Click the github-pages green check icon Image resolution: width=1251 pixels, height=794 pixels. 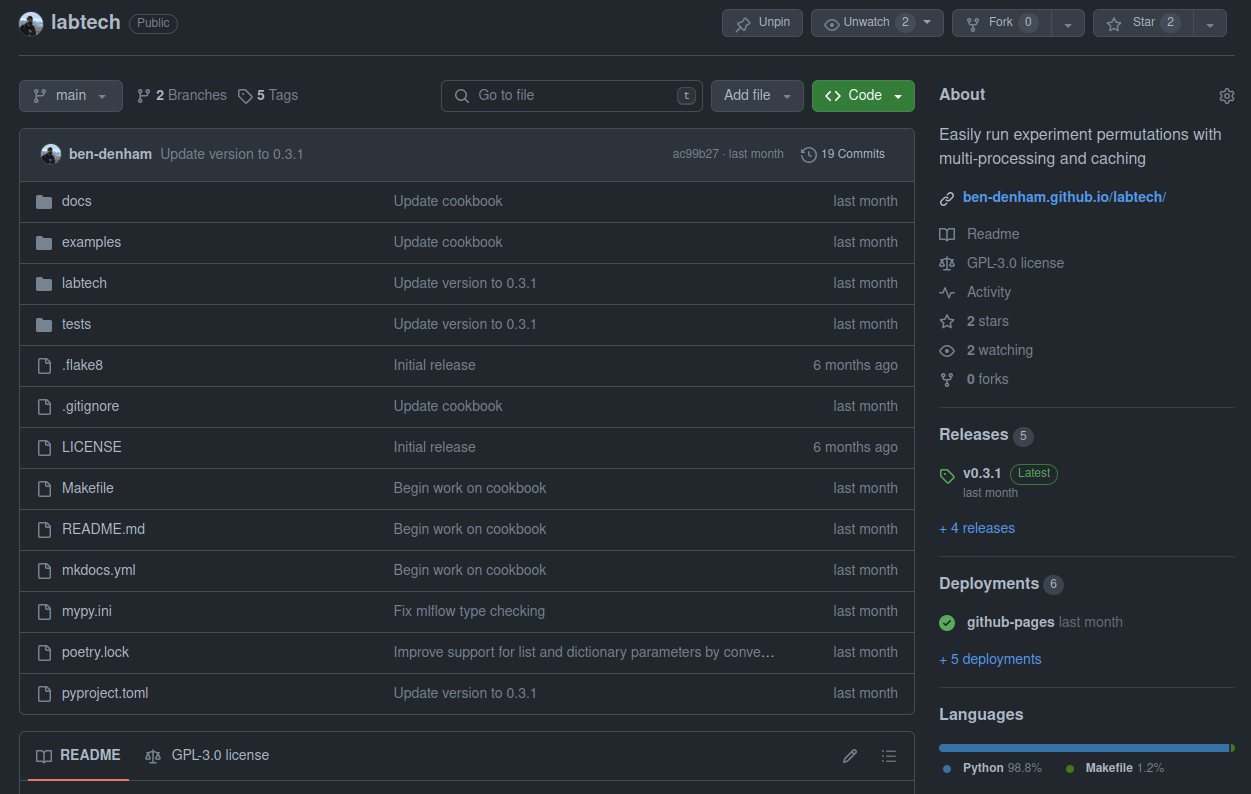(947, 623)
